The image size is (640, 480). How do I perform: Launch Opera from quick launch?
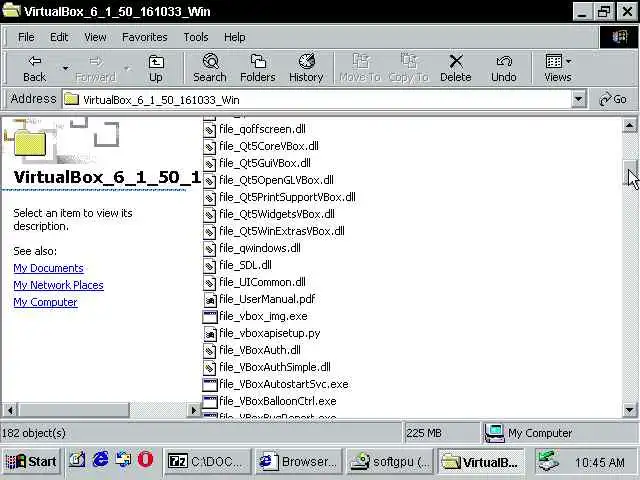pyautogui.click(x=145, y=460)
